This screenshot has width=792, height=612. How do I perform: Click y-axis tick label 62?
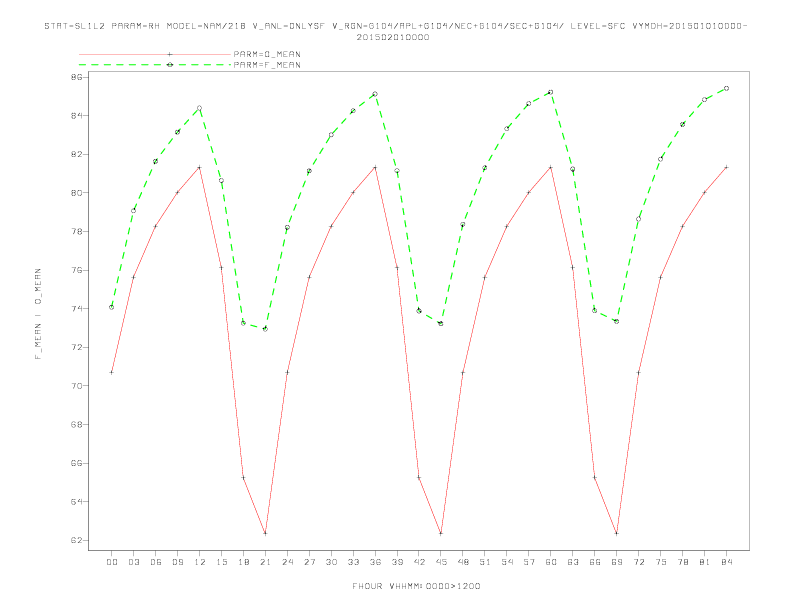(x=76, y=540)
